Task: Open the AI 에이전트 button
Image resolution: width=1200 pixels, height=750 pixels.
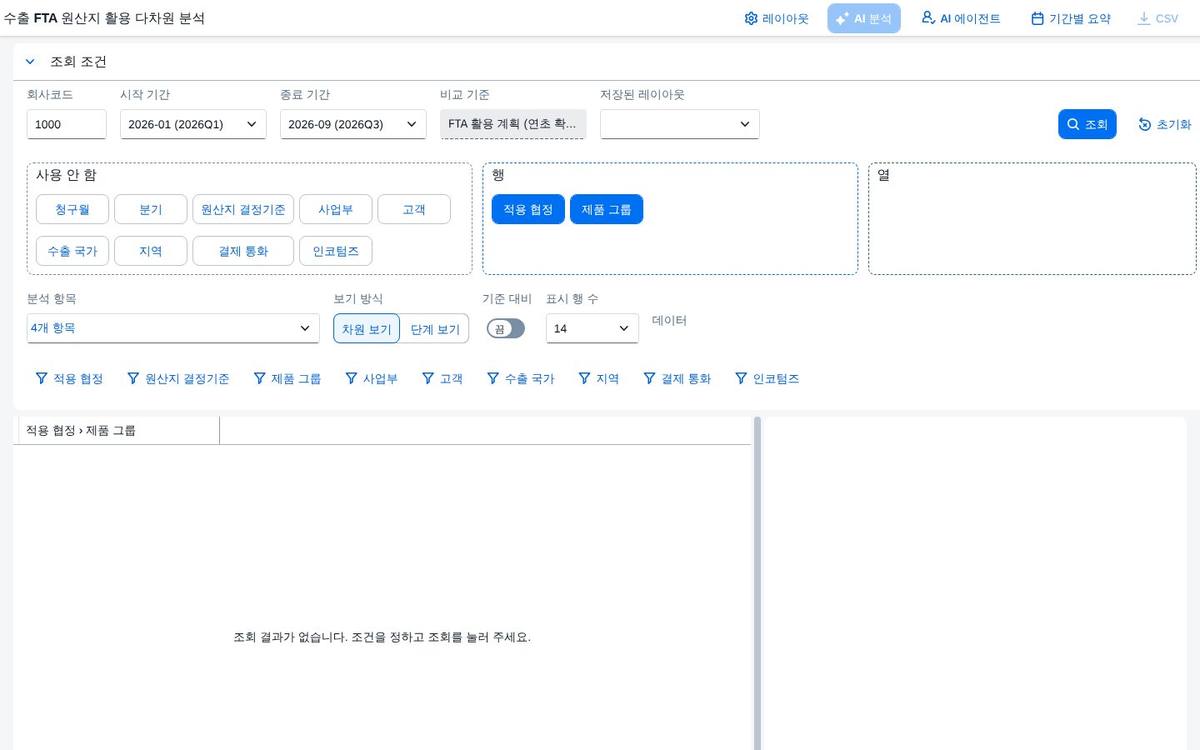Action: click(960, 18)
